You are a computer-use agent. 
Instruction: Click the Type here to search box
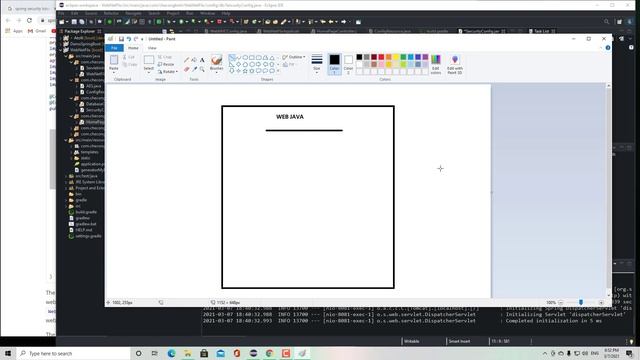(73, 353)
